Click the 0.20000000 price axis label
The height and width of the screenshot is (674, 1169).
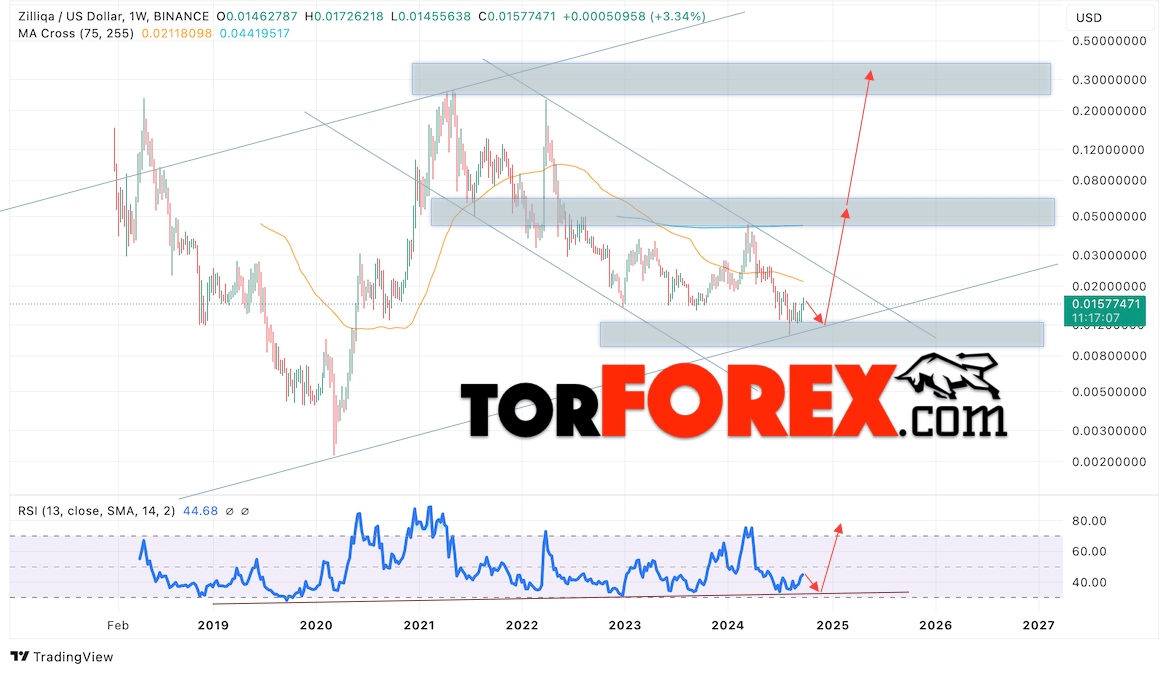[1109, 111]
